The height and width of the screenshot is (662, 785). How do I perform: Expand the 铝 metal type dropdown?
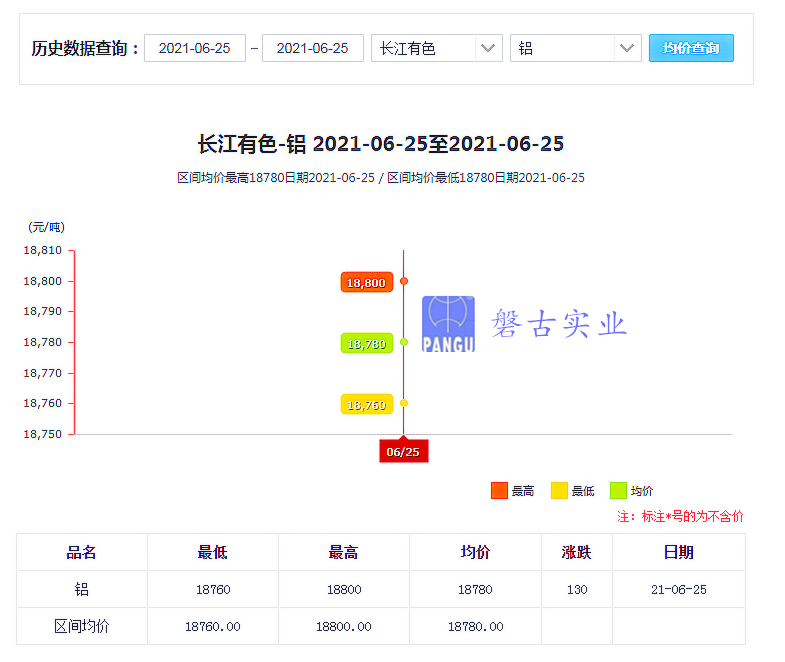(575, 48)
